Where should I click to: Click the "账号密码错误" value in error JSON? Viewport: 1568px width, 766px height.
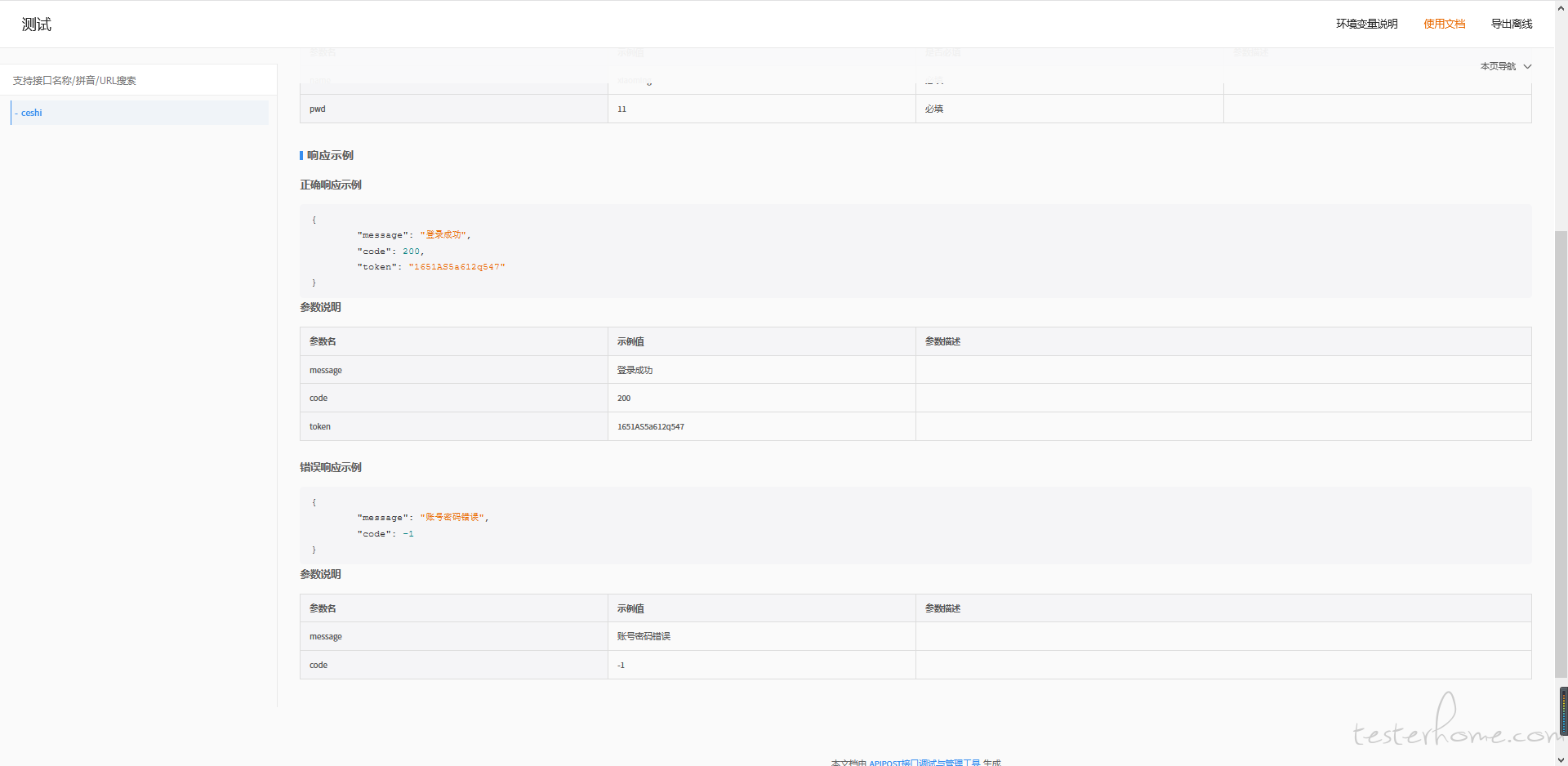[x=452, y=517]
